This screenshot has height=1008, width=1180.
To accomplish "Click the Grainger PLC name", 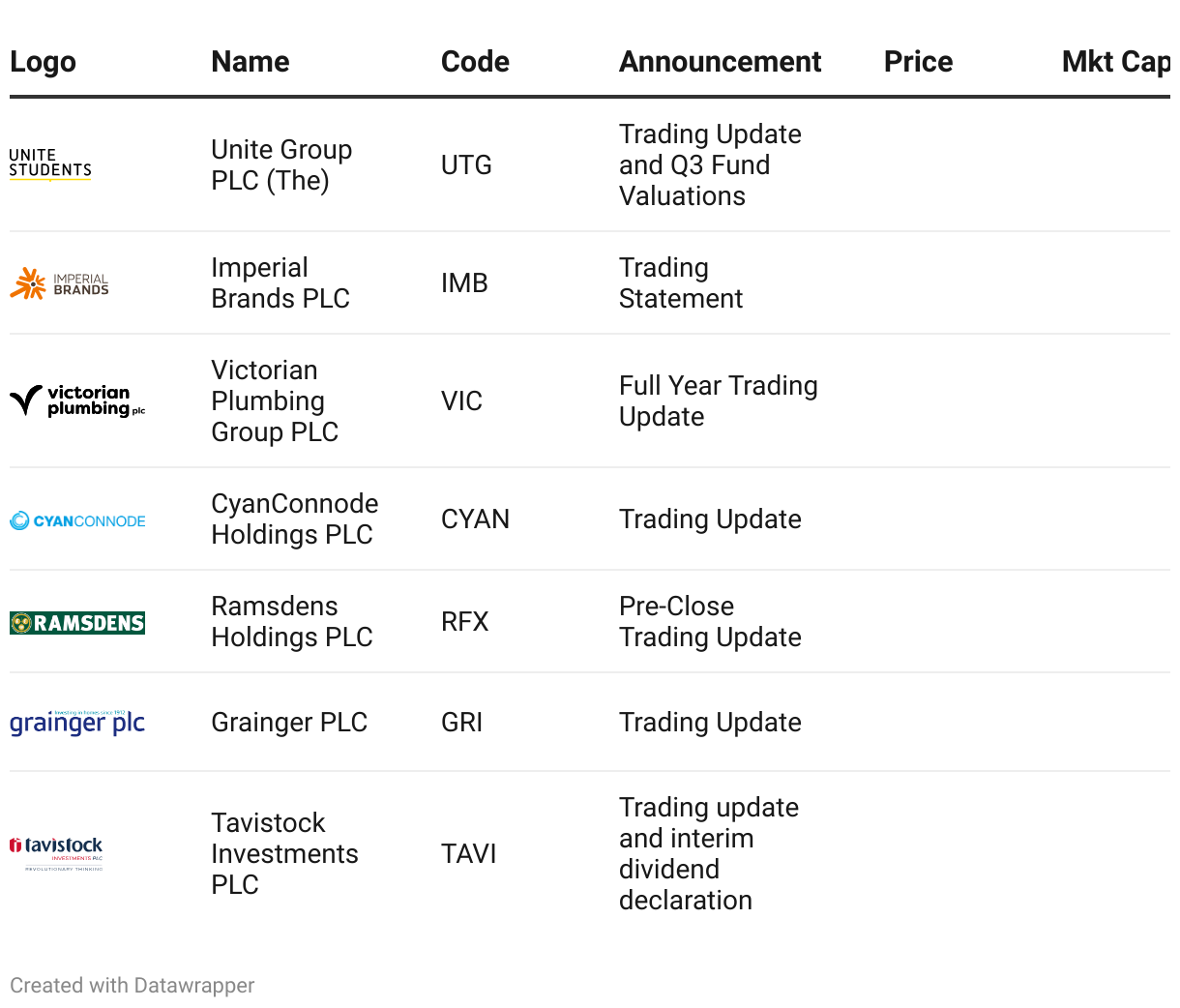I will pos(289,723).
